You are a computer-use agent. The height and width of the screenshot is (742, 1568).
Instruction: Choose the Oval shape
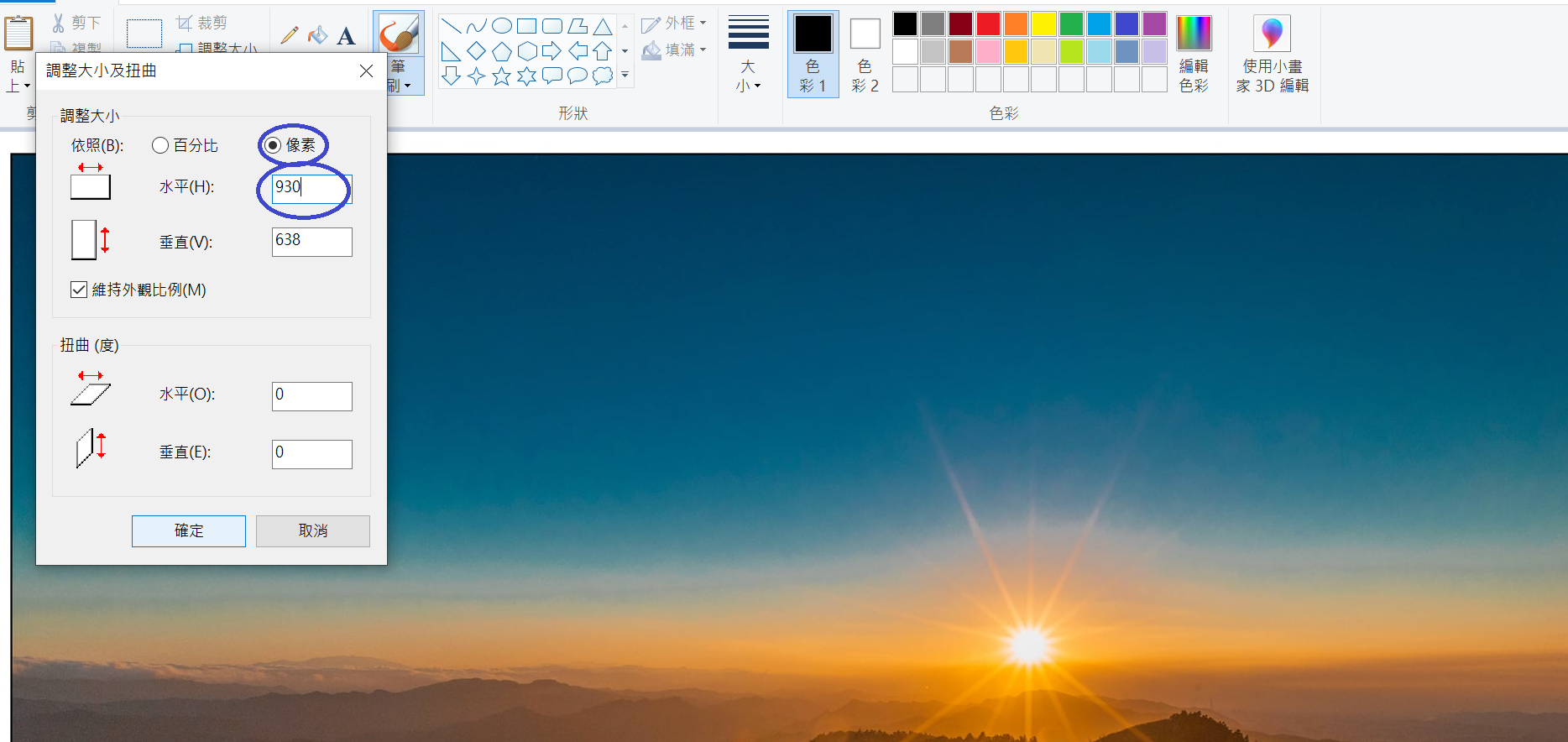[501, 26]
